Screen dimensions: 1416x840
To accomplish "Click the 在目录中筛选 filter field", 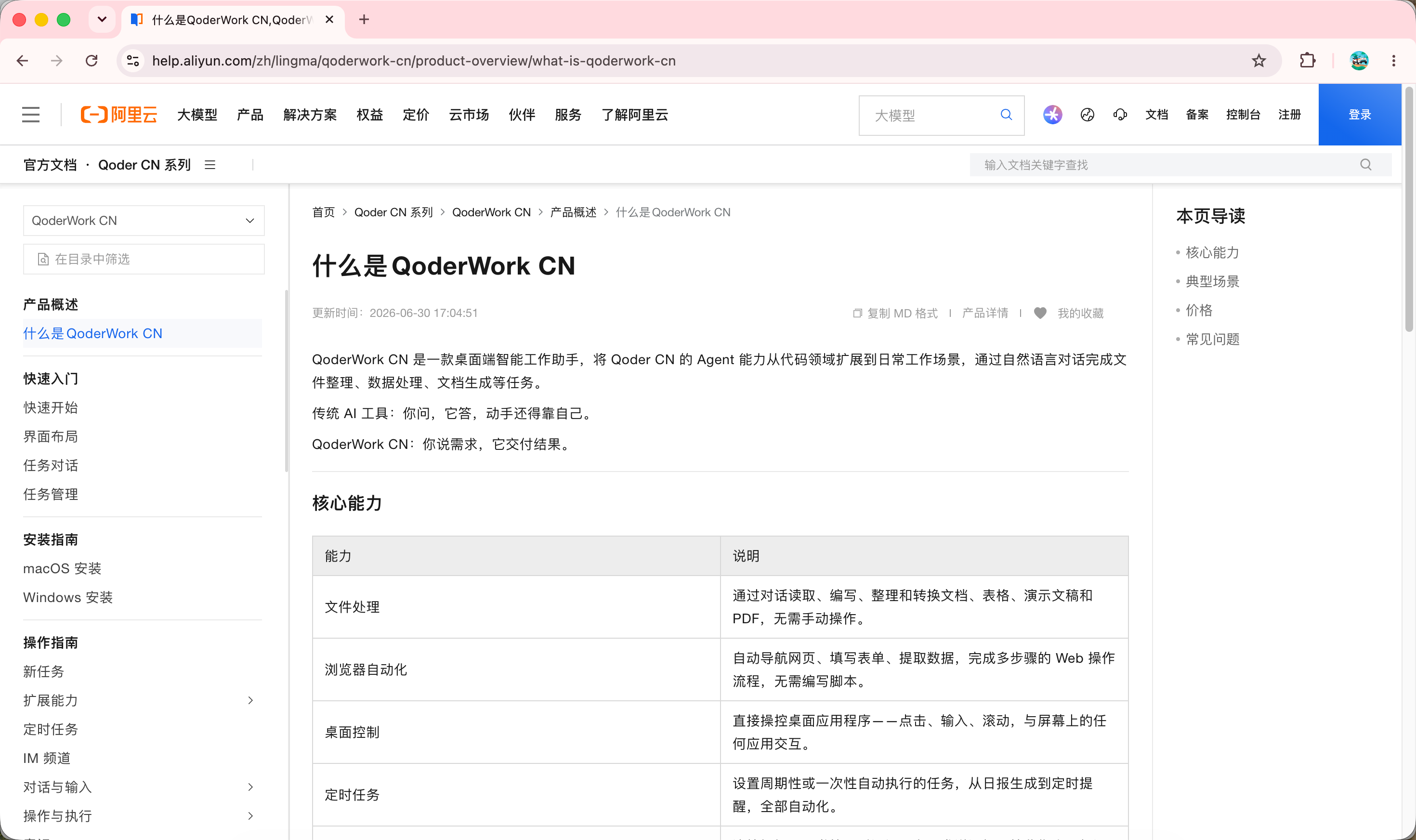I will click(x=144, y=259).
